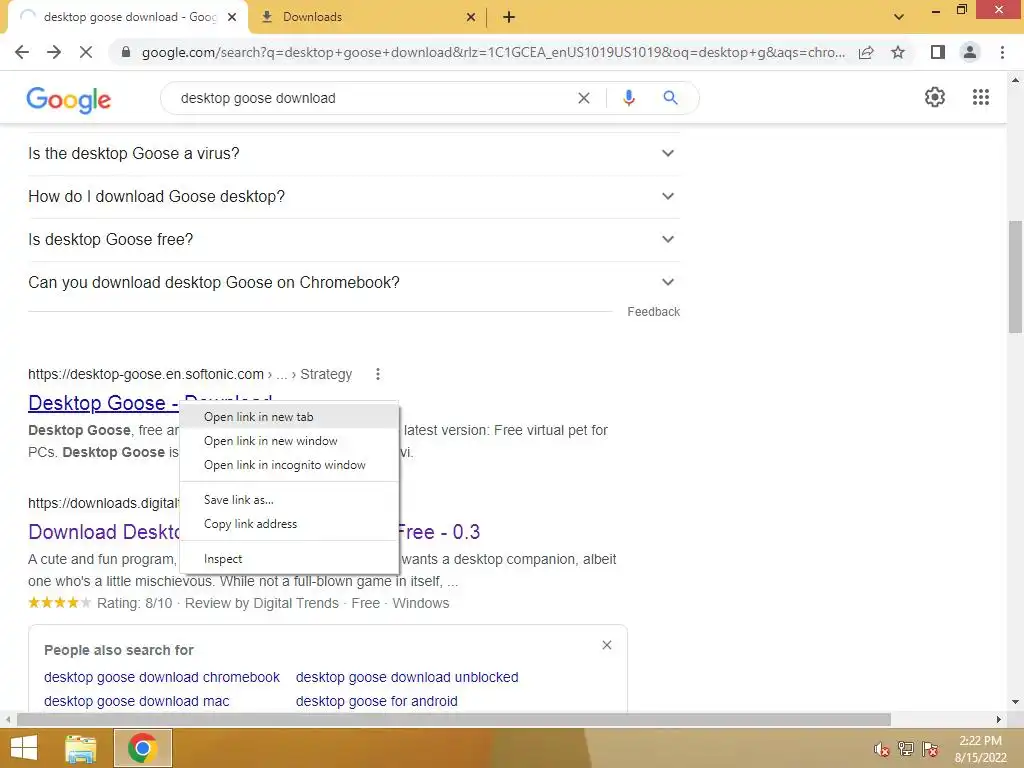Viewport: 1024px width, 768px height.
Task: Stop loading the page with X button
Action: (x=86, y=52)
